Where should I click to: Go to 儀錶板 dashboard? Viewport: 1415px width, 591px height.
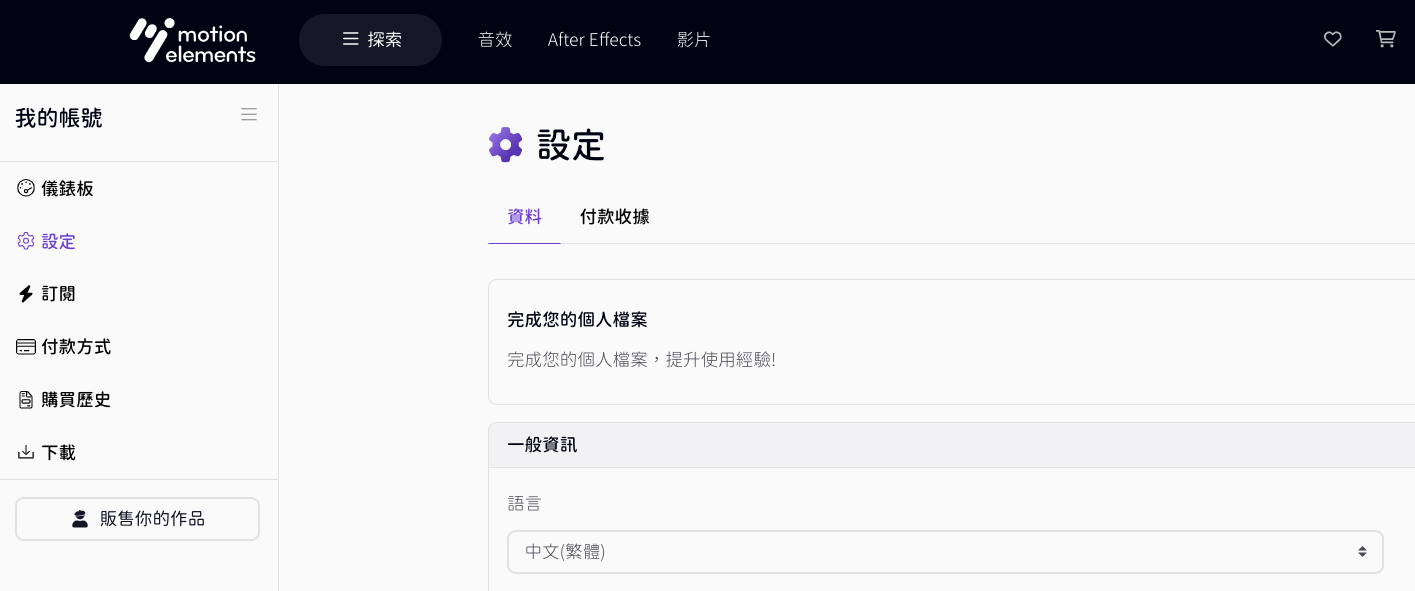(56, 188)
